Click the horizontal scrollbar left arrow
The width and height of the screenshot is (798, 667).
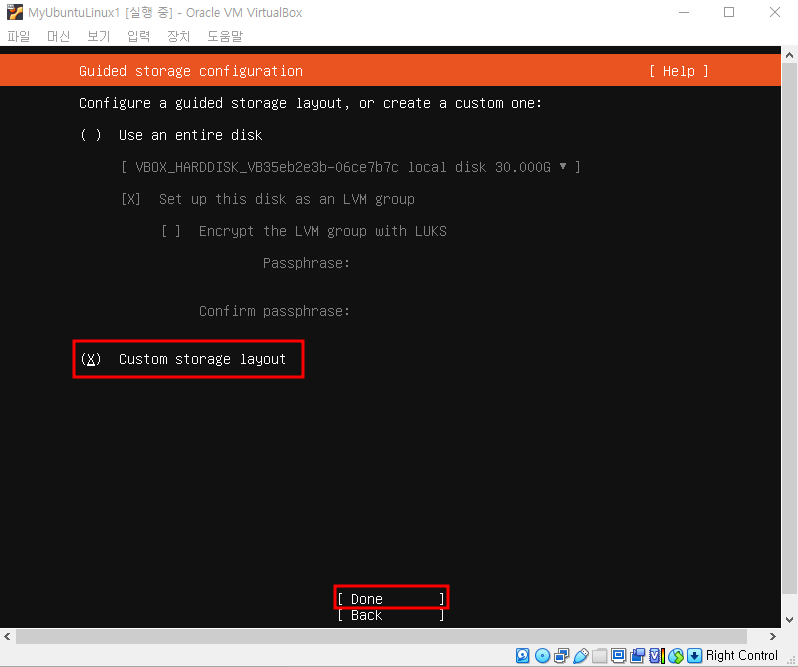click(7, 636)
